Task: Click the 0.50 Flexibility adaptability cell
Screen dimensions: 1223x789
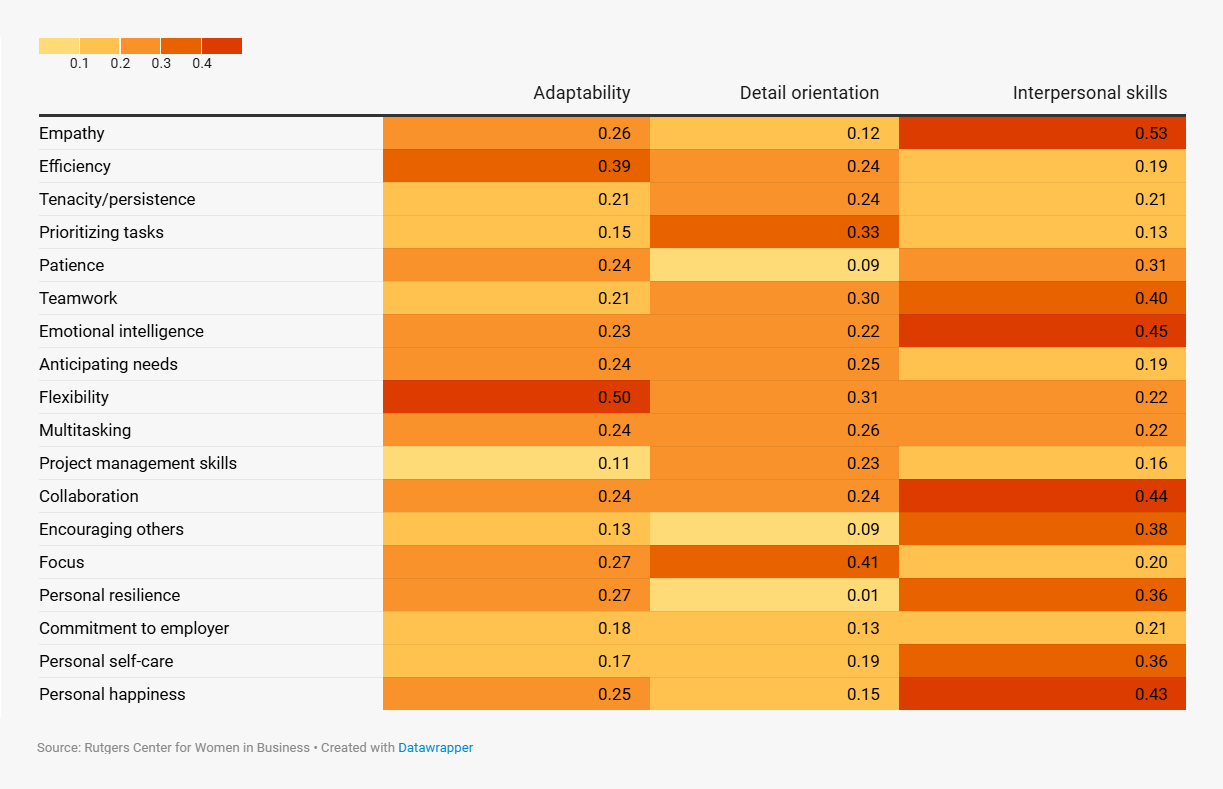Action: coord(516,397)
